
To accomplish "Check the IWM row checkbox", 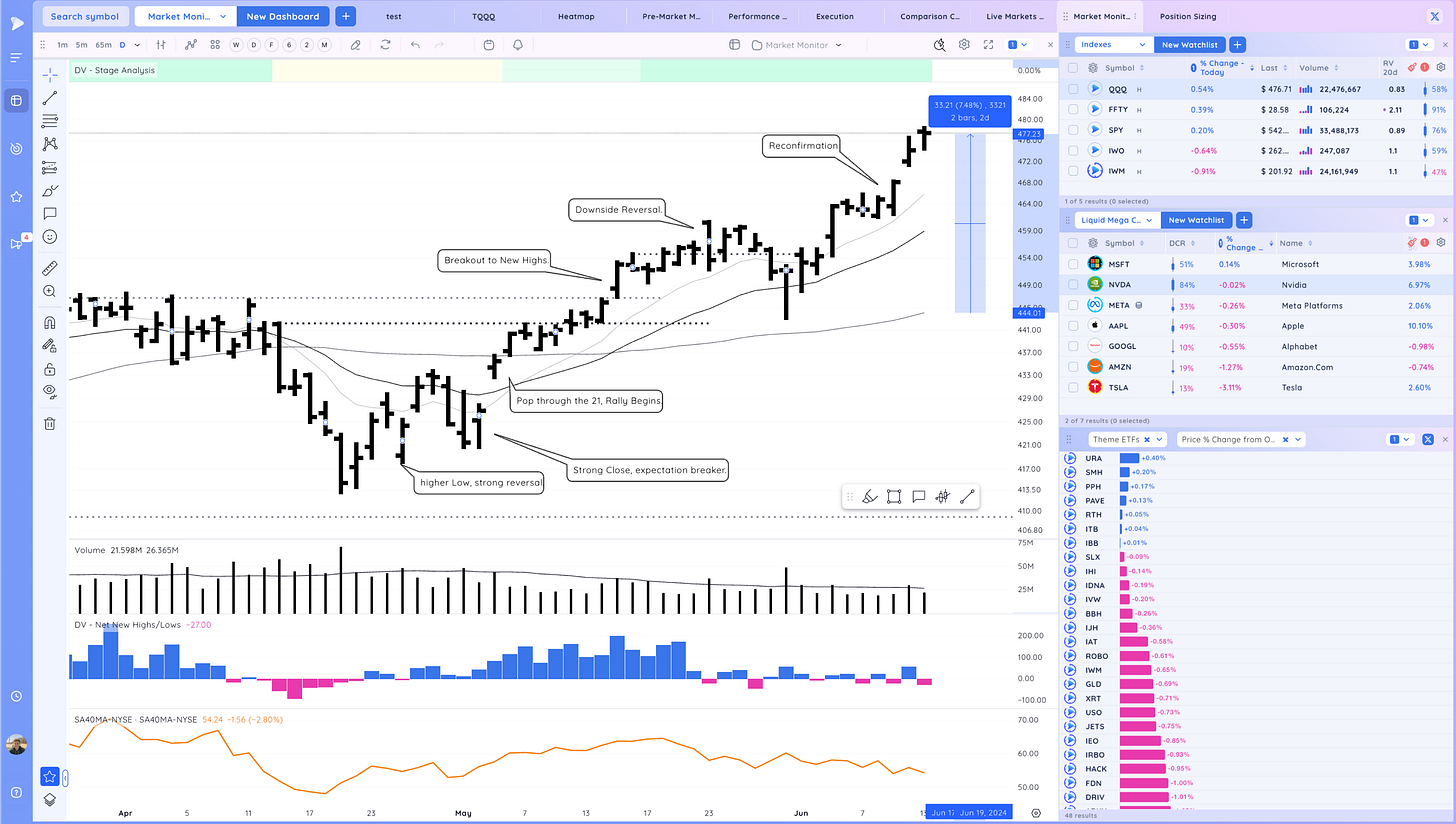I will point(1073,171).
